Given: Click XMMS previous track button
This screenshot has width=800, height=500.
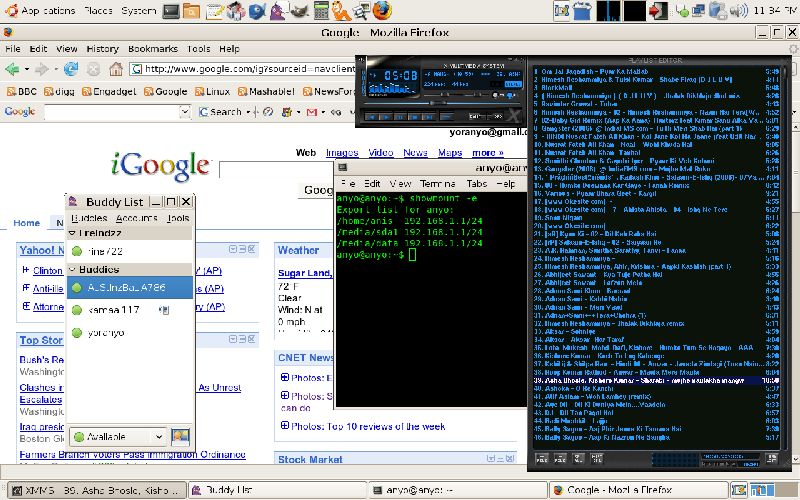Looking at the screenshot, I should coord(372,117).
